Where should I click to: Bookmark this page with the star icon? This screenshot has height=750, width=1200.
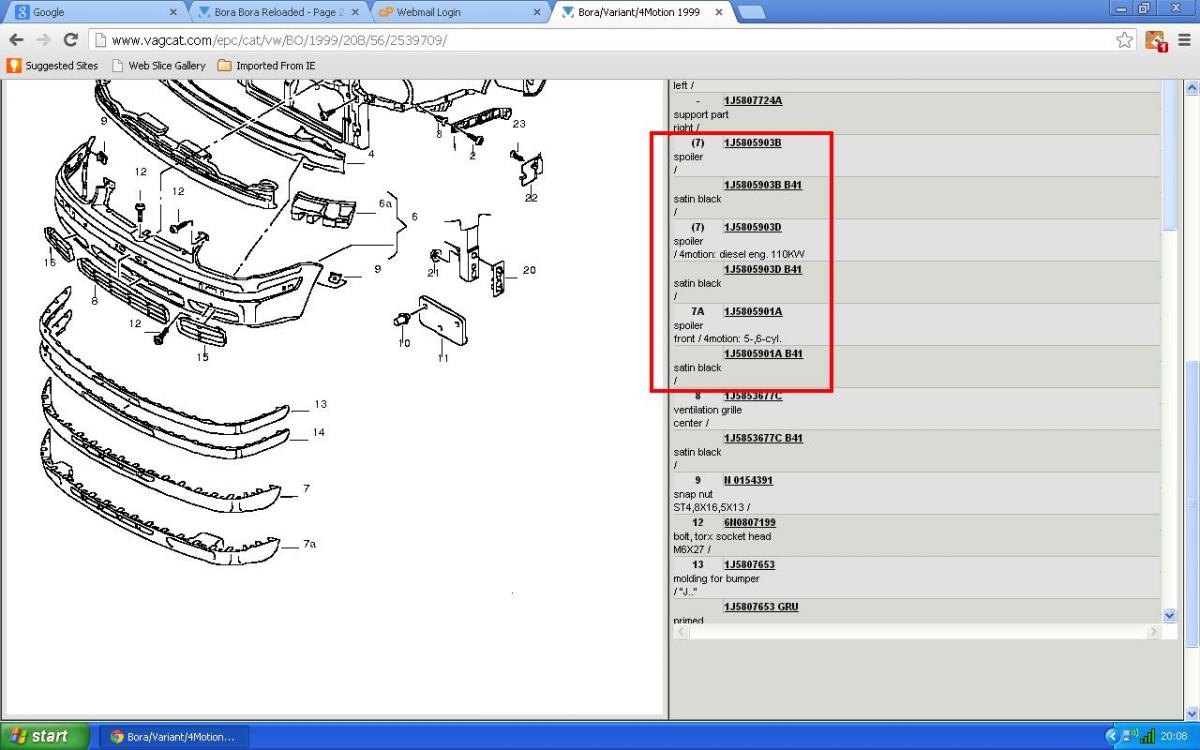coord(1125,40)
